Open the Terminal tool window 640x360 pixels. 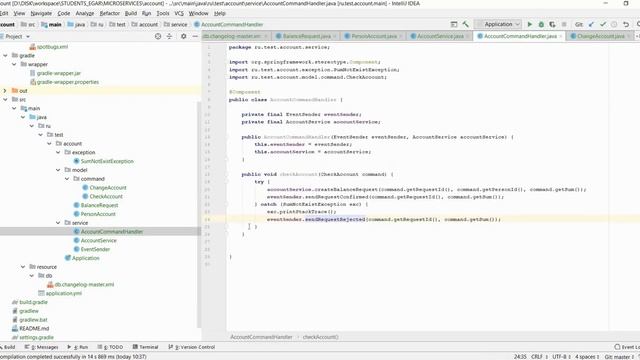[x=146, y=347]
